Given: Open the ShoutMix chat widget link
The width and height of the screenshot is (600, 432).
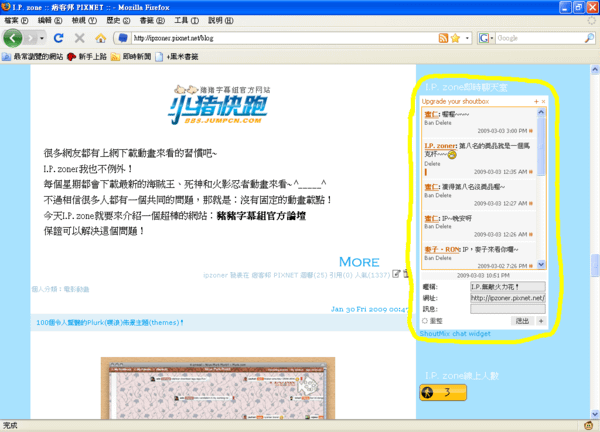Looking at the screenshot, I should (x=455, y=334).
